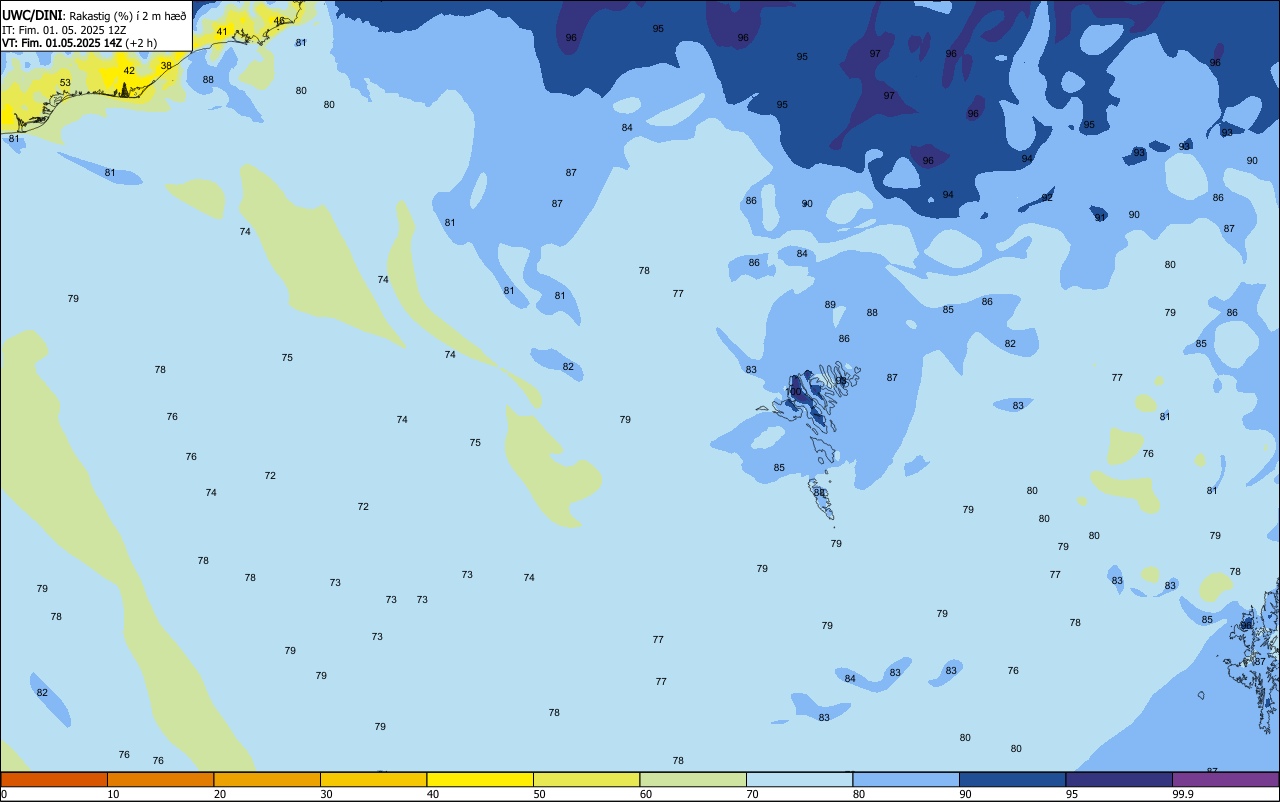Click the dark orange 0–10 legend swatch

pos(54,779)
